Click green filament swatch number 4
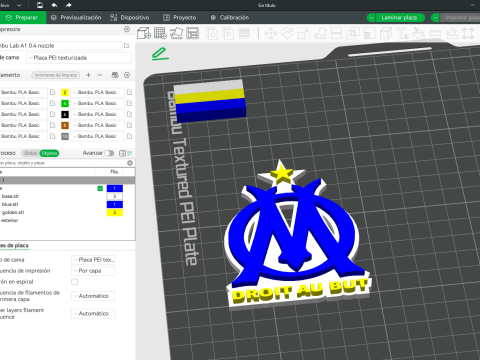Viewport: 480px width, 360px height. pos(65,103)
